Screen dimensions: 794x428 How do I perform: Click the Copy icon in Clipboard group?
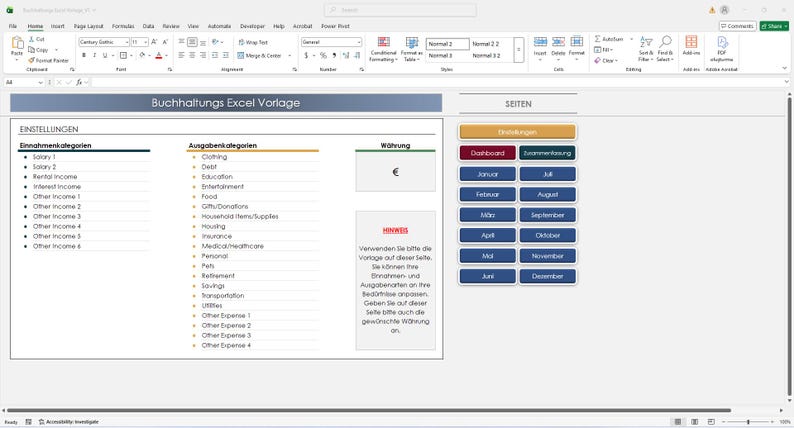31,50
